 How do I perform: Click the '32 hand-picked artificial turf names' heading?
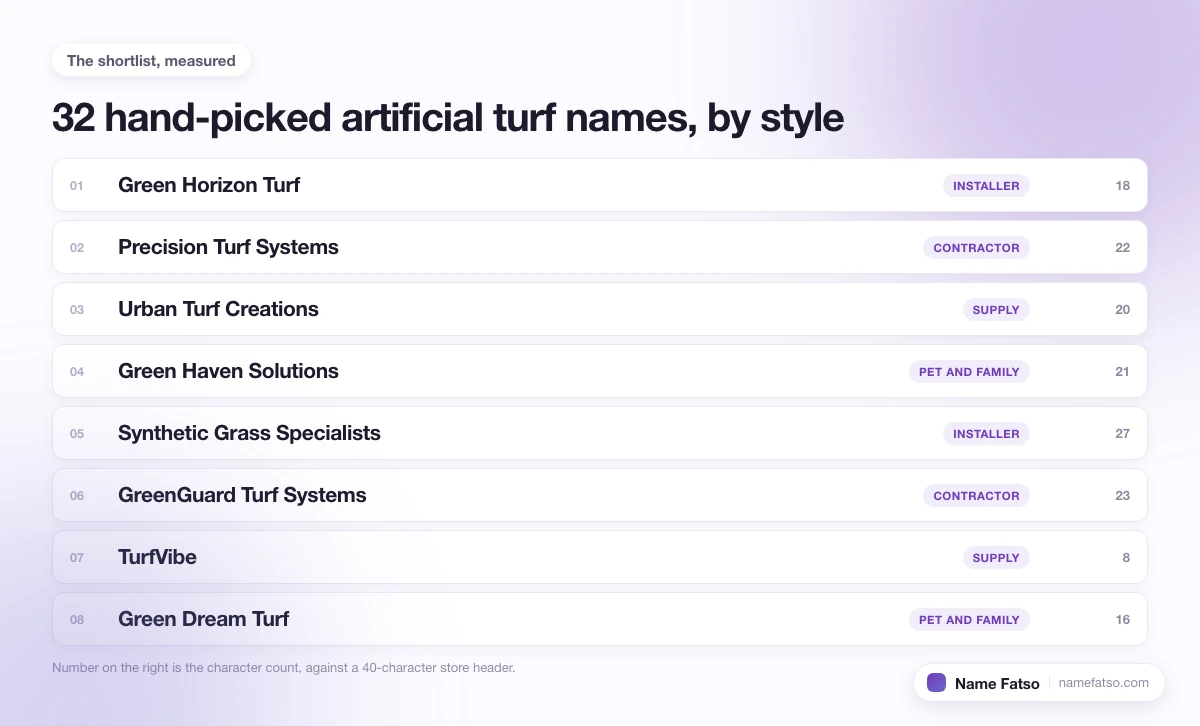point(448,118)
